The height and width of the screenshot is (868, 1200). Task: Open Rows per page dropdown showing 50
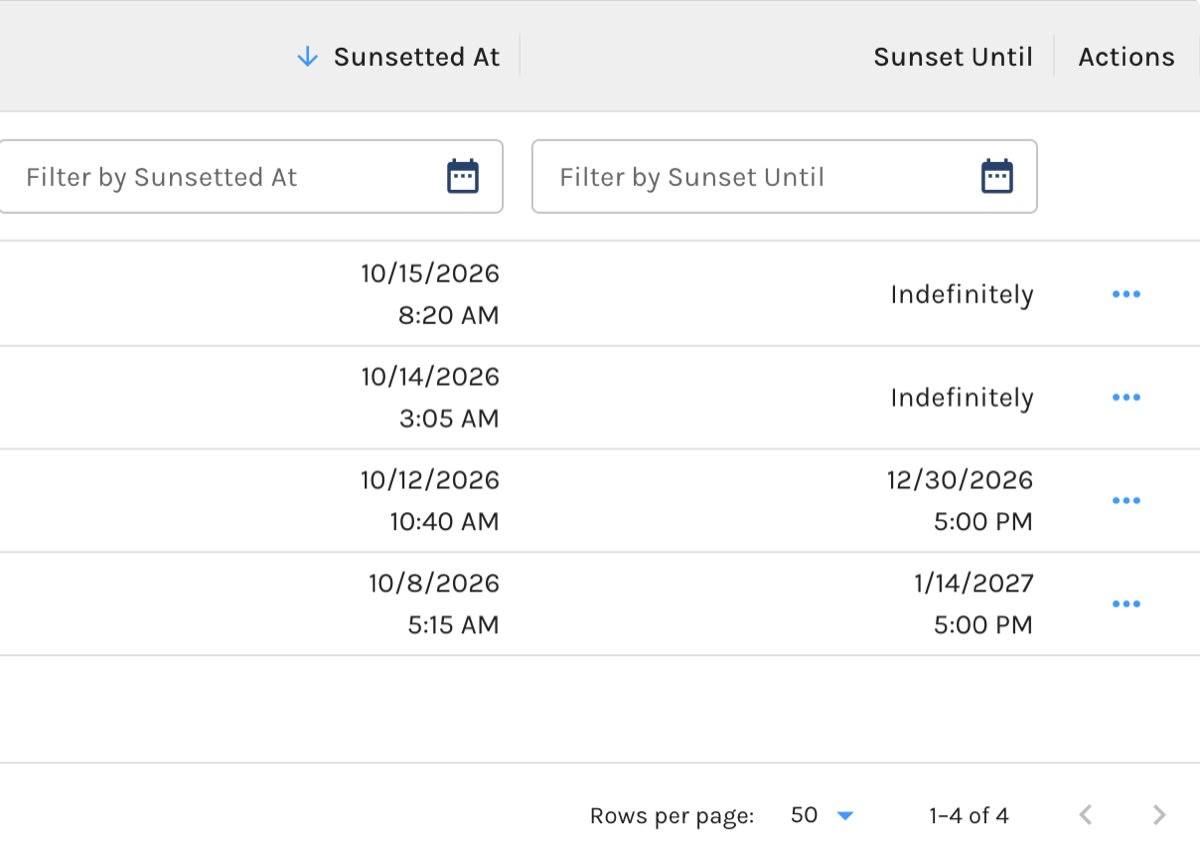pyautogui.click(x=822, y=815)
